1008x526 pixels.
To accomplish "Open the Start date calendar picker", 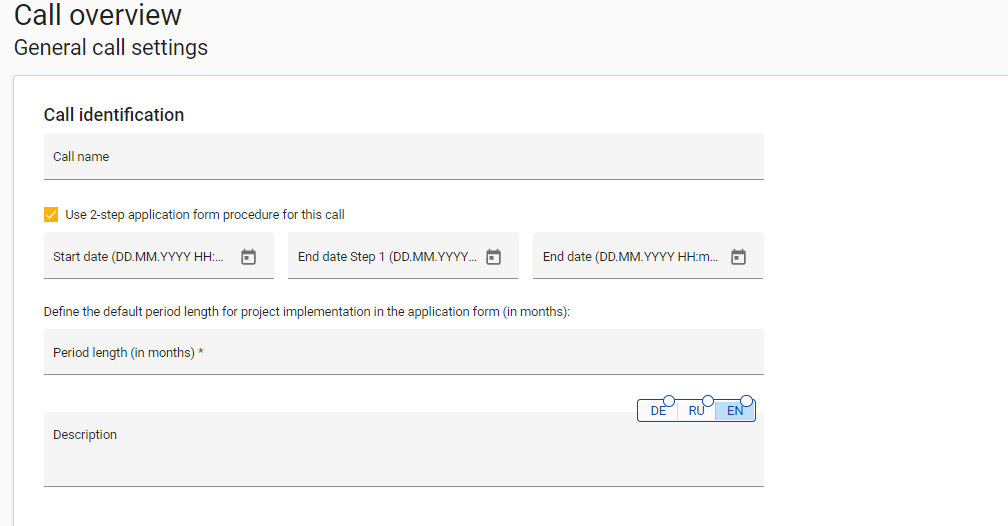I will click(x=249, y=257).
